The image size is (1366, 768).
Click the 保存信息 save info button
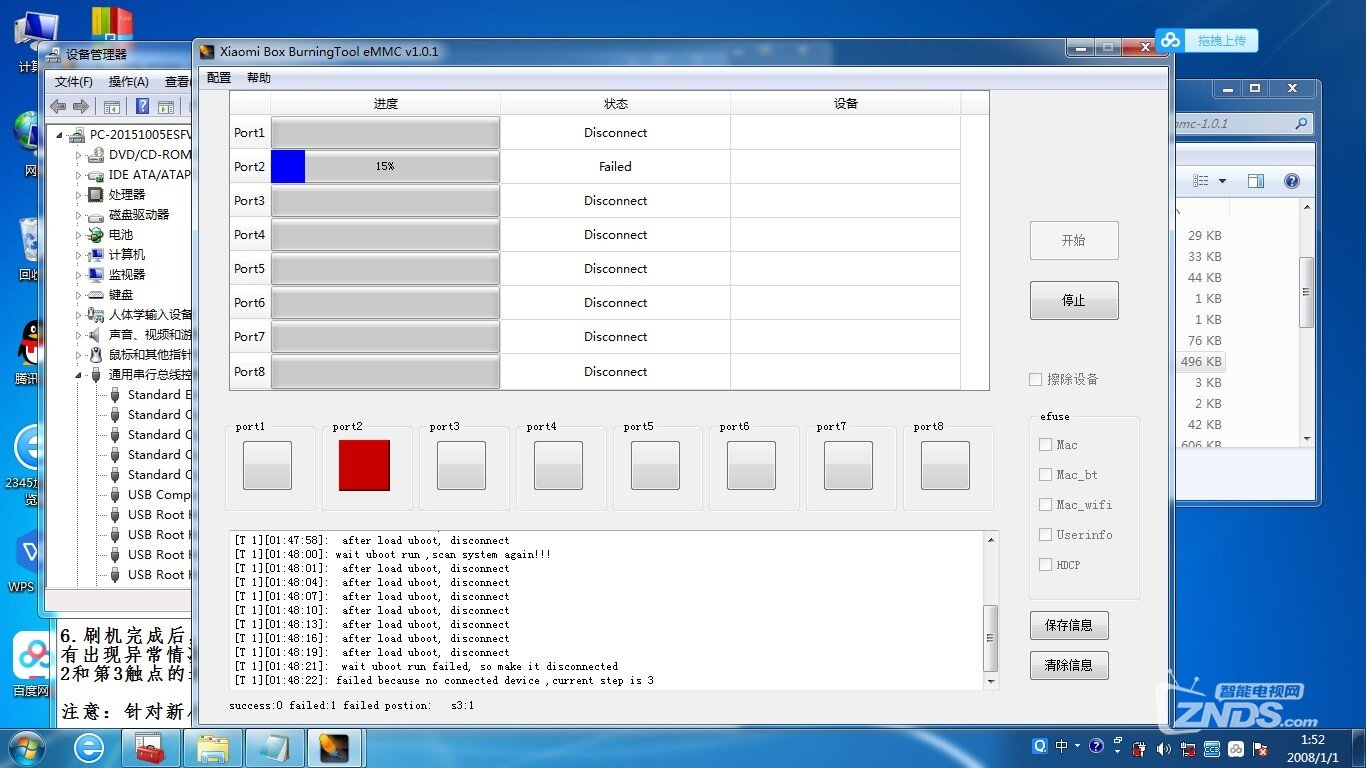coord(1069,625)
